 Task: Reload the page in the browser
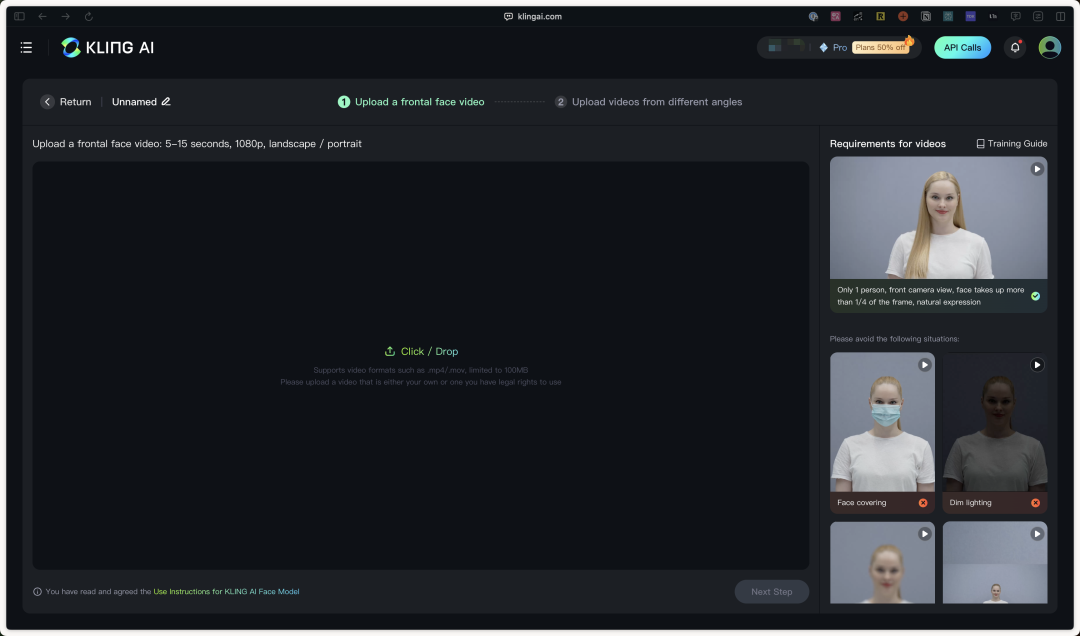[x=89, y=17]
